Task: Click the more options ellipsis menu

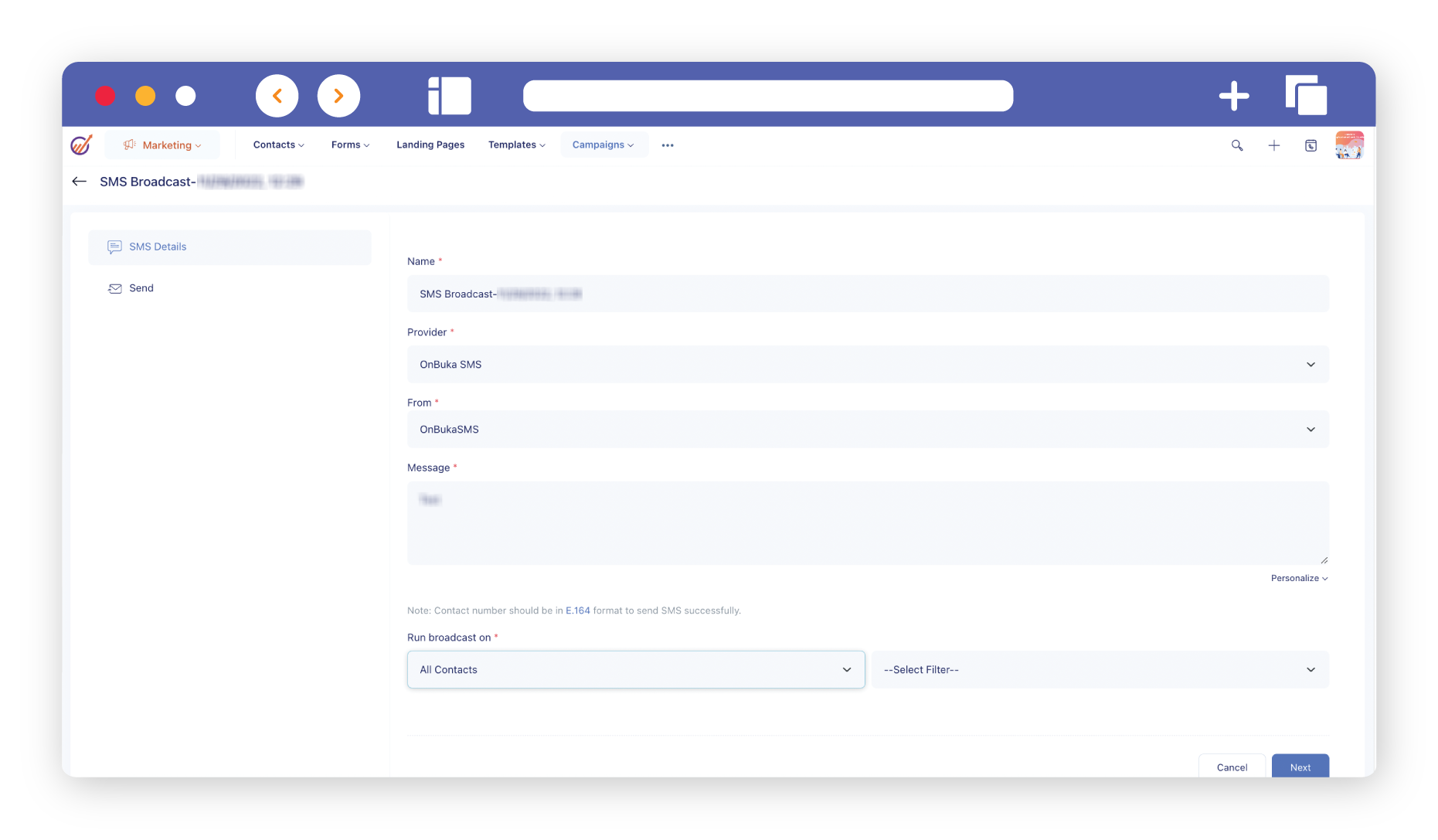Action: click(668, 145)
